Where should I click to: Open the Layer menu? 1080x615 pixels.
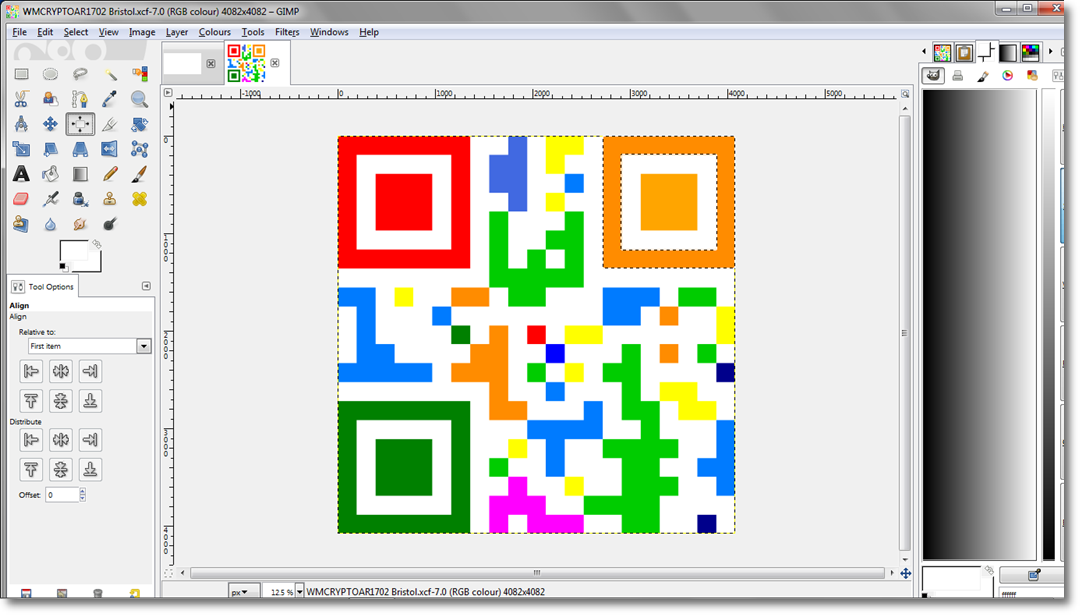(177, 32)
